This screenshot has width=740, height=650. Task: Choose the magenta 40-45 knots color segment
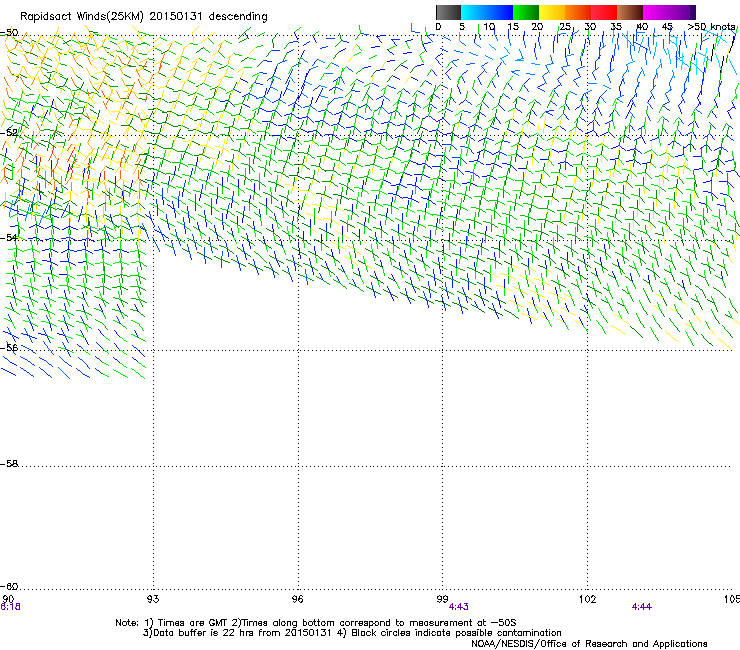point(656,12)
